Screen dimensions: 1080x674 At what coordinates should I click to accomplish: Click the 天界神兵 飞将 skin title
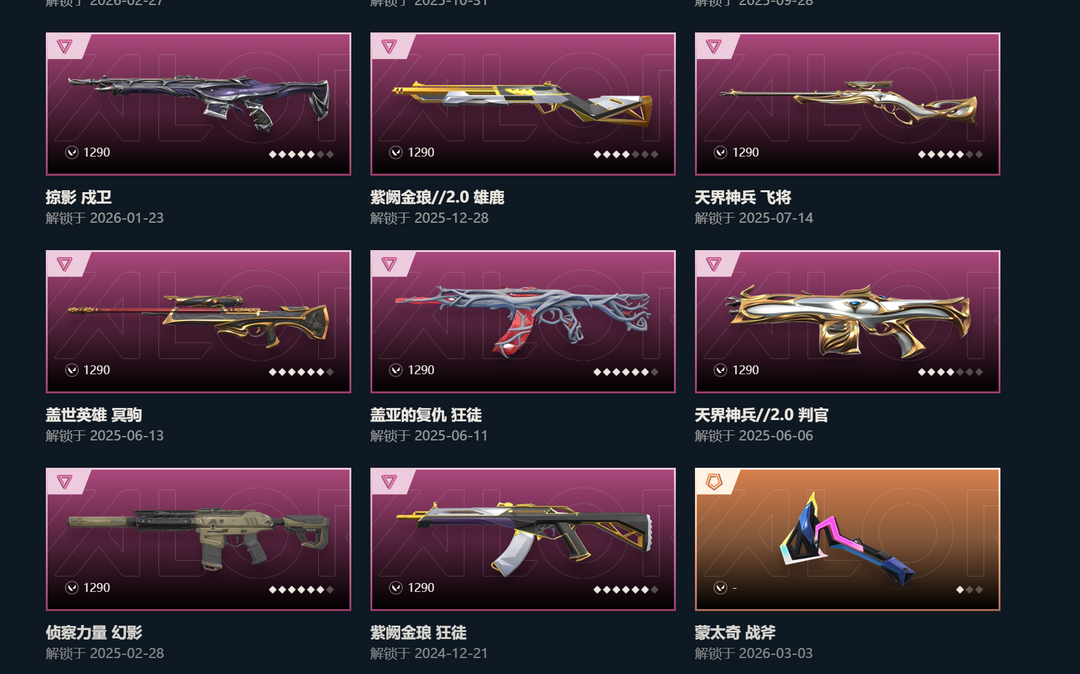[x=742, y=197]
